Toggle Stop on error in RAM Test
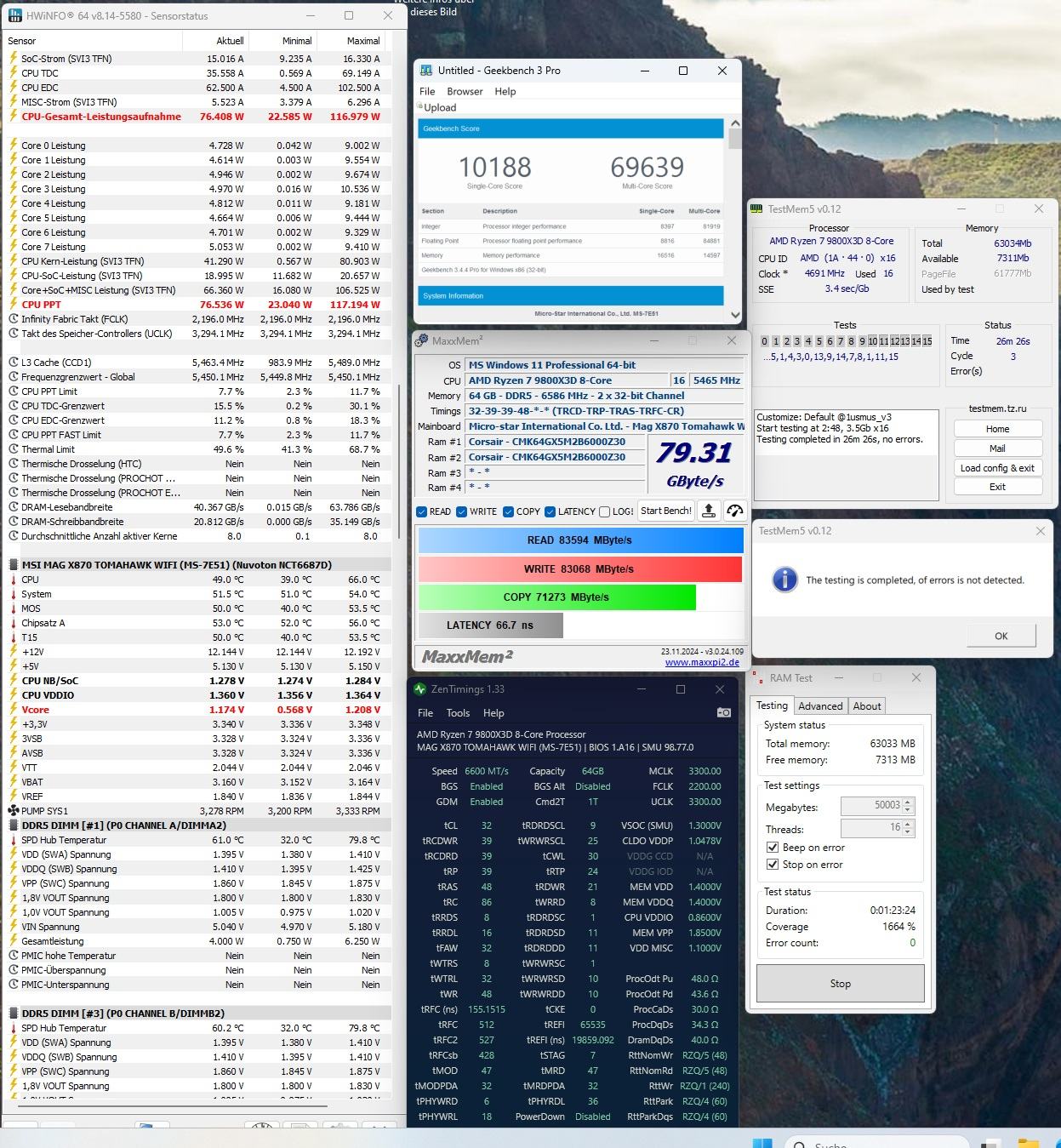The height and width of the screenshot is (1148, 1061). coord(773,865)
